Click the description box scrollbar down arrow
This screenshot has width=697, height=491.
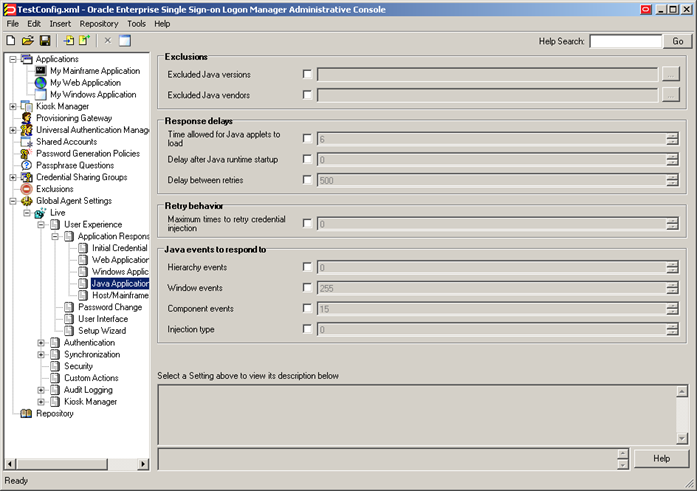pos(682,438)
